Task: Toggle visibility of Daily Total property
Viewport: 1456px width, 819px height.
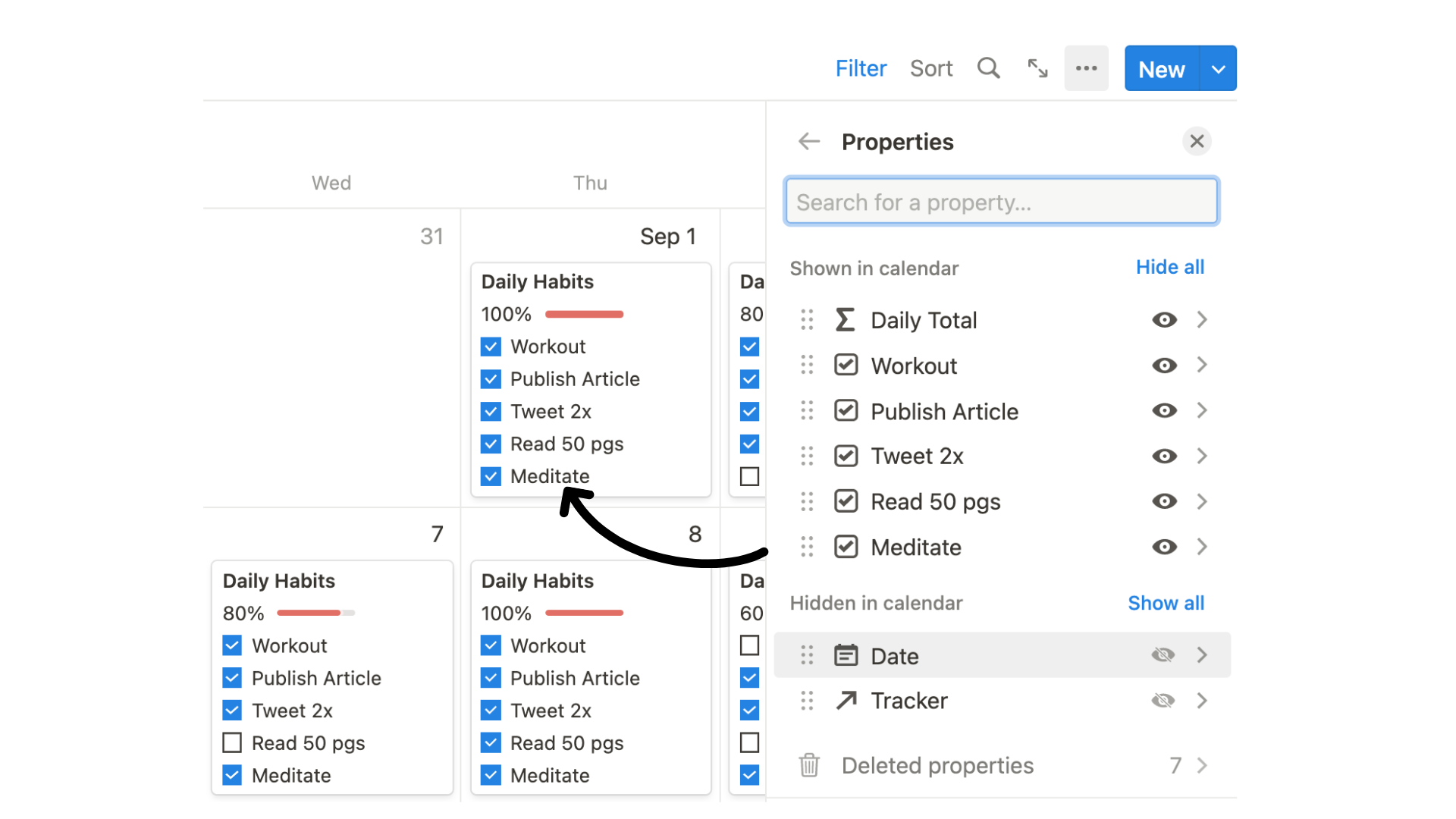Action: click(x=1162, y=320)
